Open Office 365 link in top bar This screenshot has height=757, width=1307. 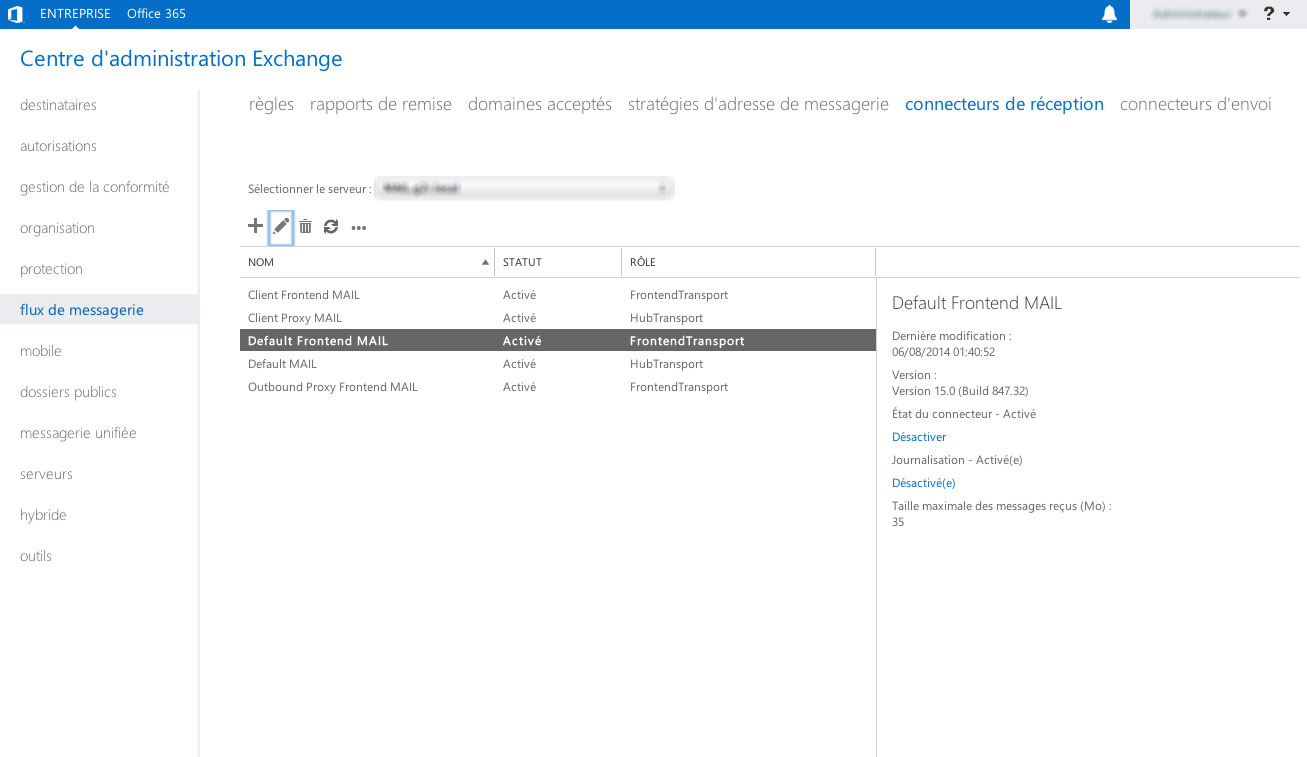click(156, 14)
